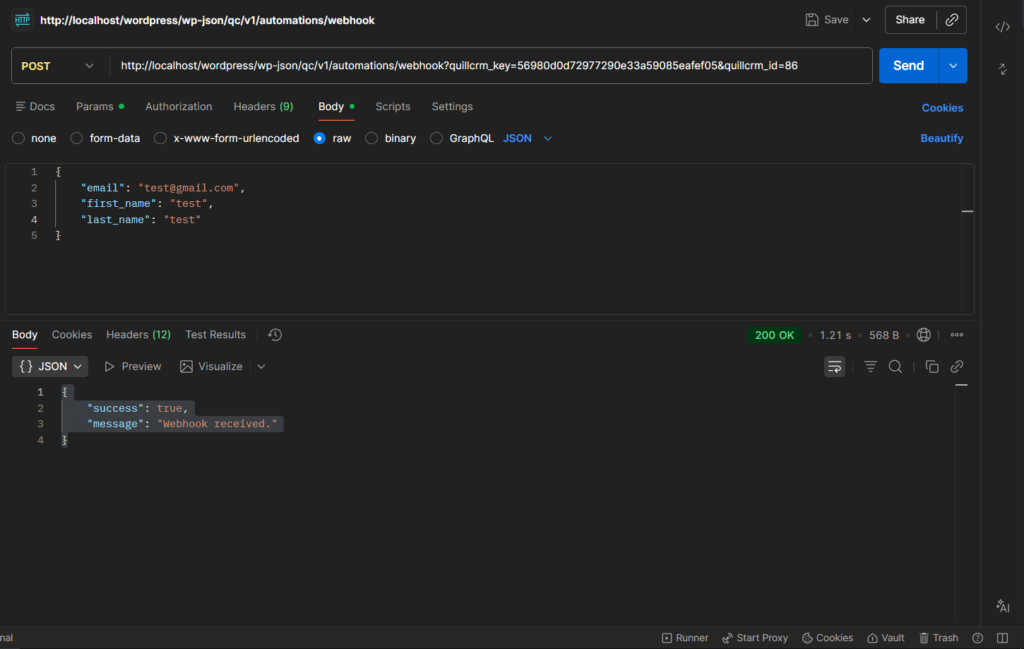Click the blue Send button
The image size is (1024, 649).
point(908,66)
